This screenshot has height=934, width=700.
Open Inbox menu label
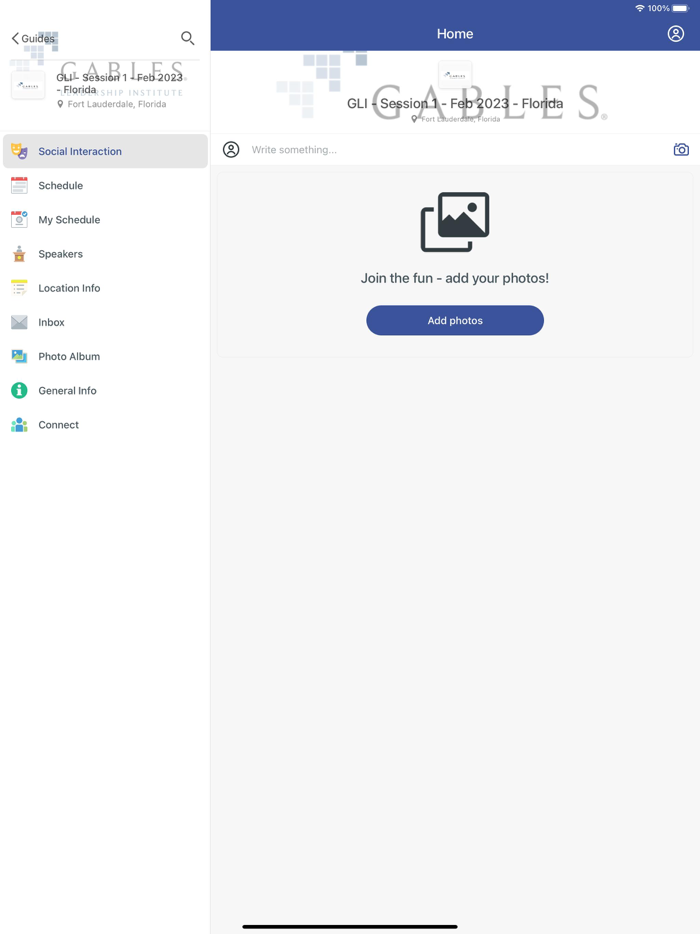click(x=51, y=322)
